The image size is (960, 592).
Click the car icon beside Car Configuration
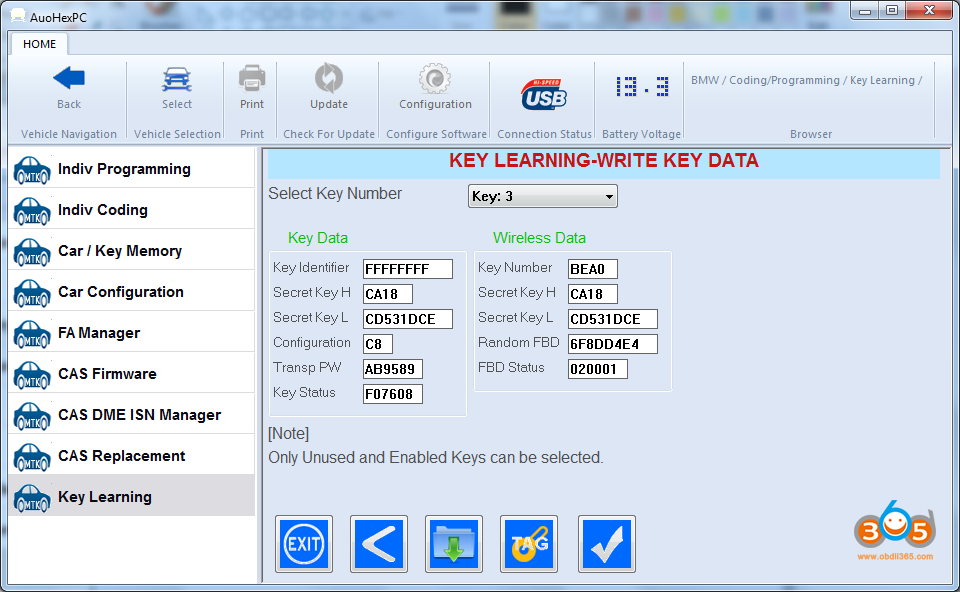(32, 293)
